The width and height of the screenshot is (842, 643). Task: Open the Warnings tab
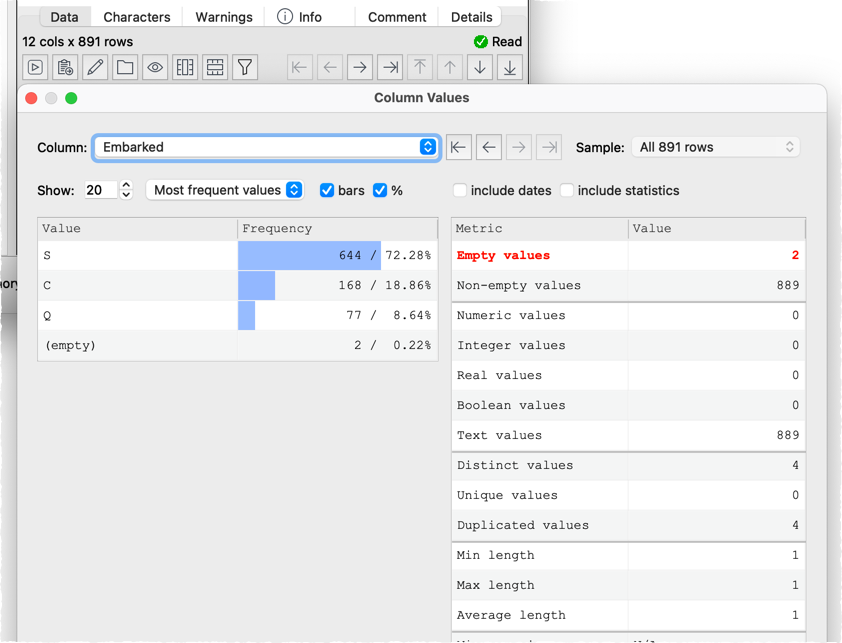223,16
